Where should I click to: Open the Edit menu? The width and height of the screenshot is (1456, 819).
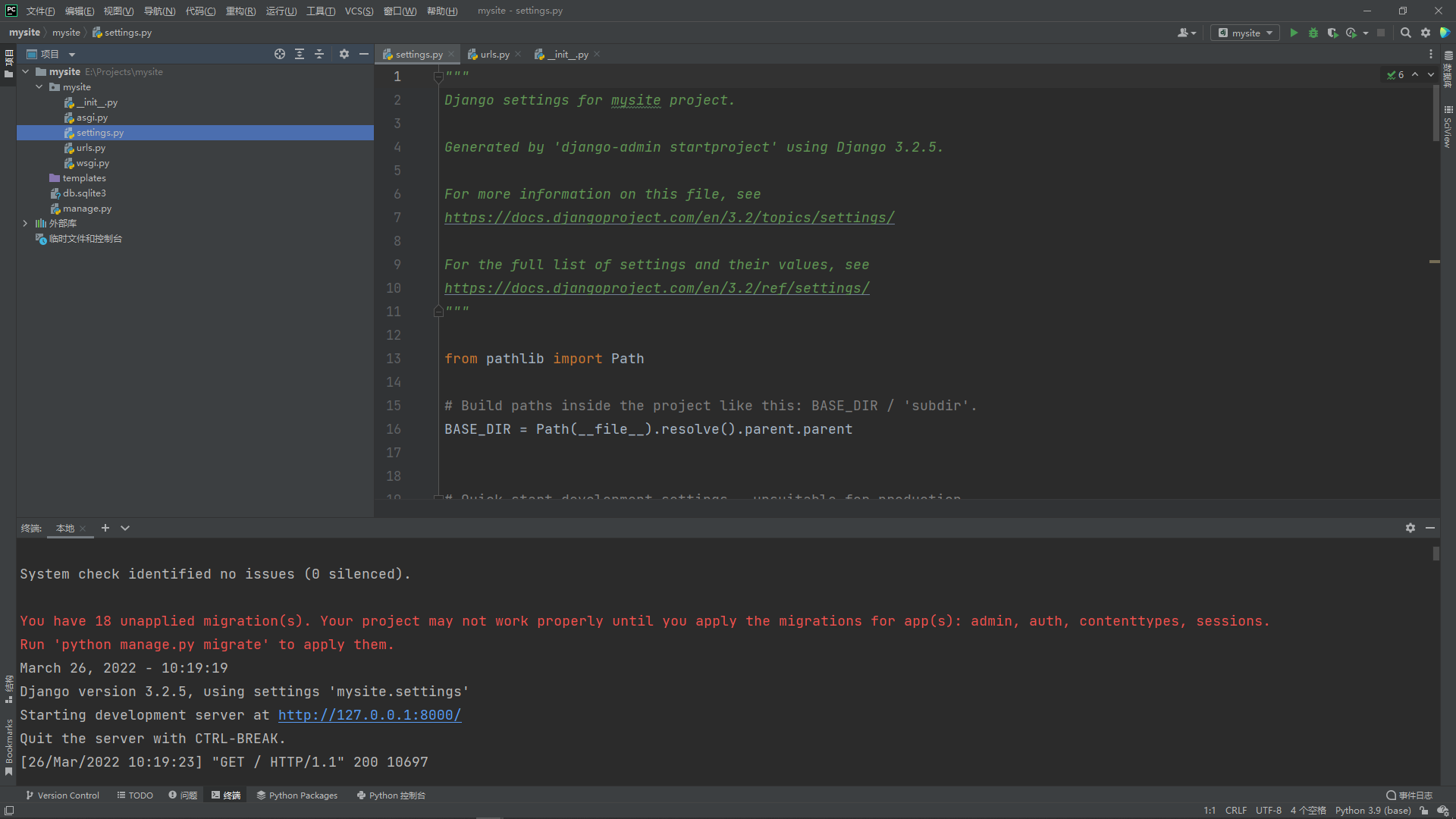tap(80, 11)
